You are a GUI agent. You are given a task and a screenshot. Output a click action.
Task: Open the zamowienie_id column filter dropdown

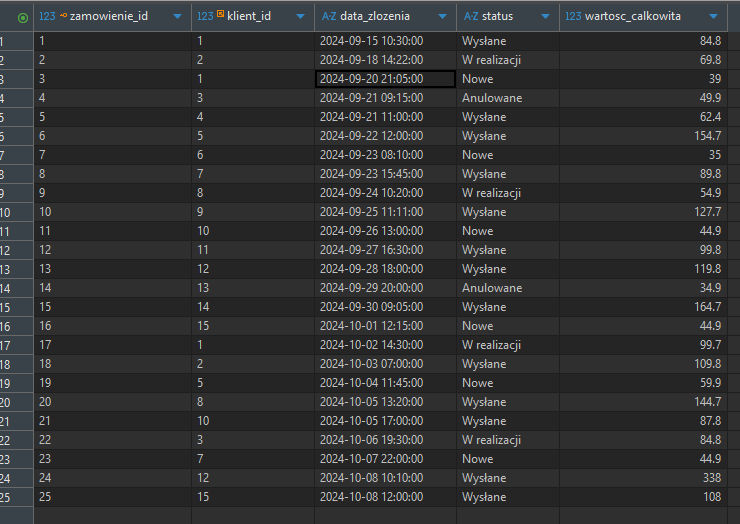(x=177, y=17)
